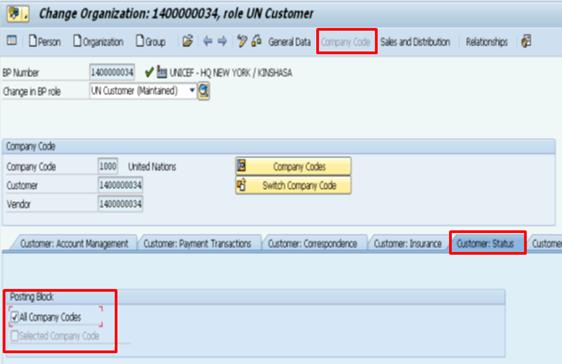This screenshot has height=364, width=562.
Task: Create a new Person
Action: pyautogui.click(x=45, y=42)
